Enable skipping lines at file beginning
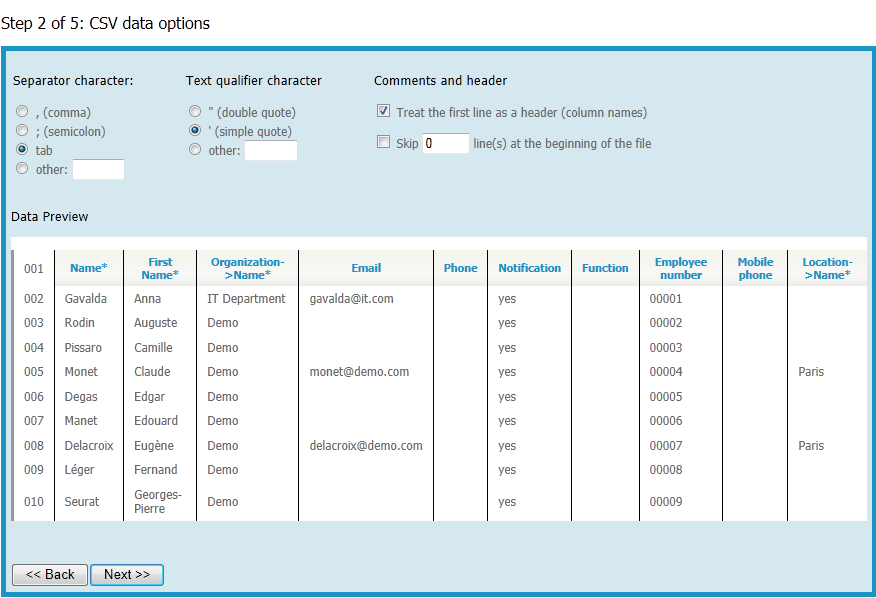The height and width of the screenshot is (598, 876). [383, 142]
